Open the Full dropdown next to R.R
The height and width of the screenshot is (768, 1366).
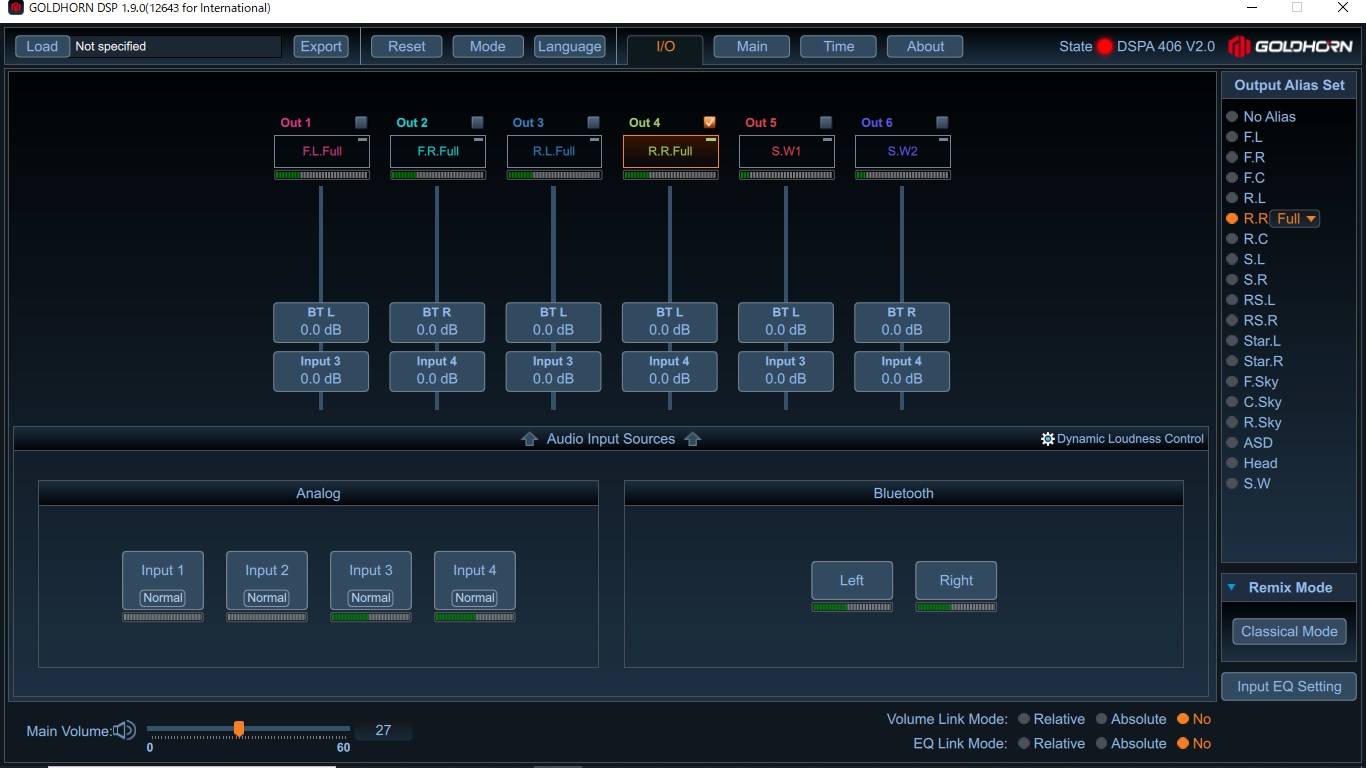point(1295,219)
